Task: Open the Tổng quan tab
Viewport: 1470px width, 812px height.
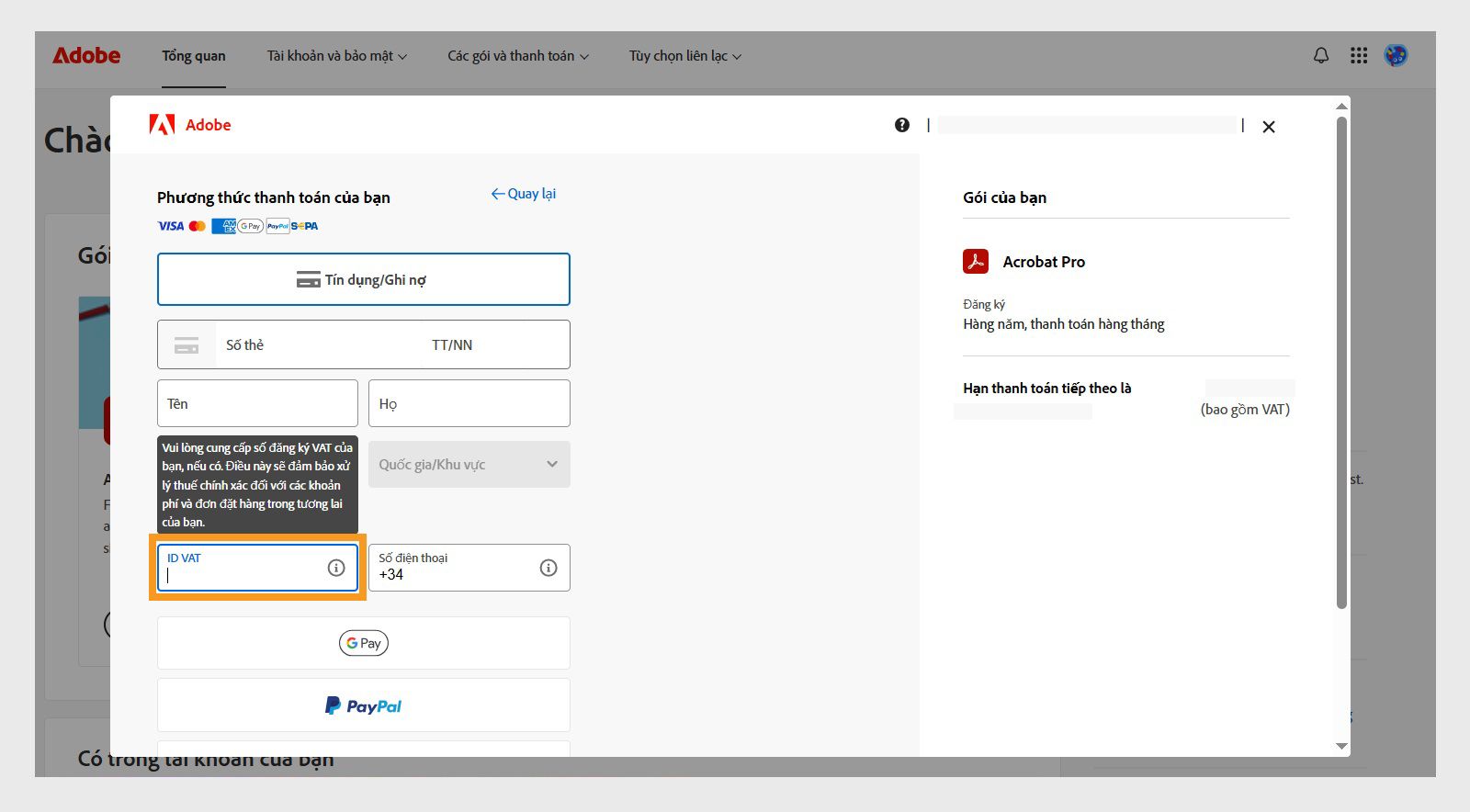Action: click(x=194, y=56)
